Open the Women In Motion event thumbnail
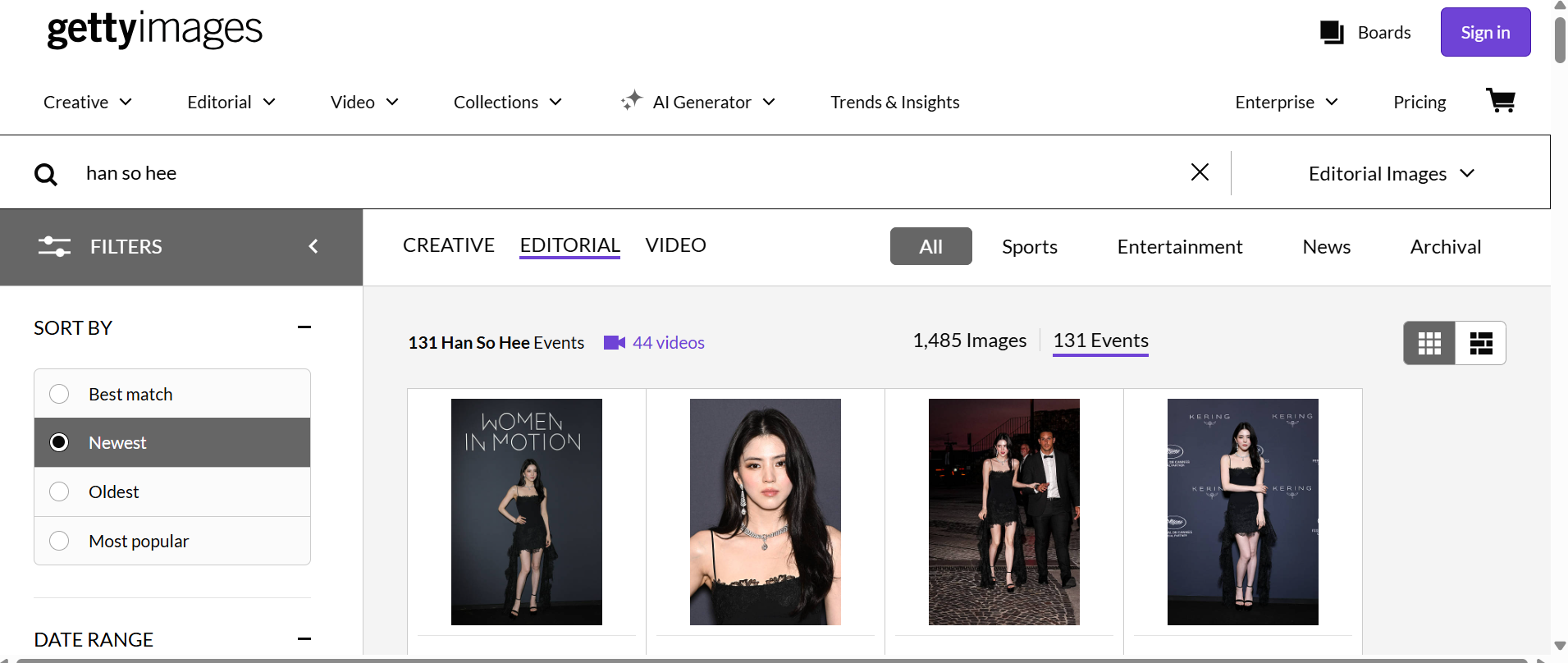 (526, 512)
